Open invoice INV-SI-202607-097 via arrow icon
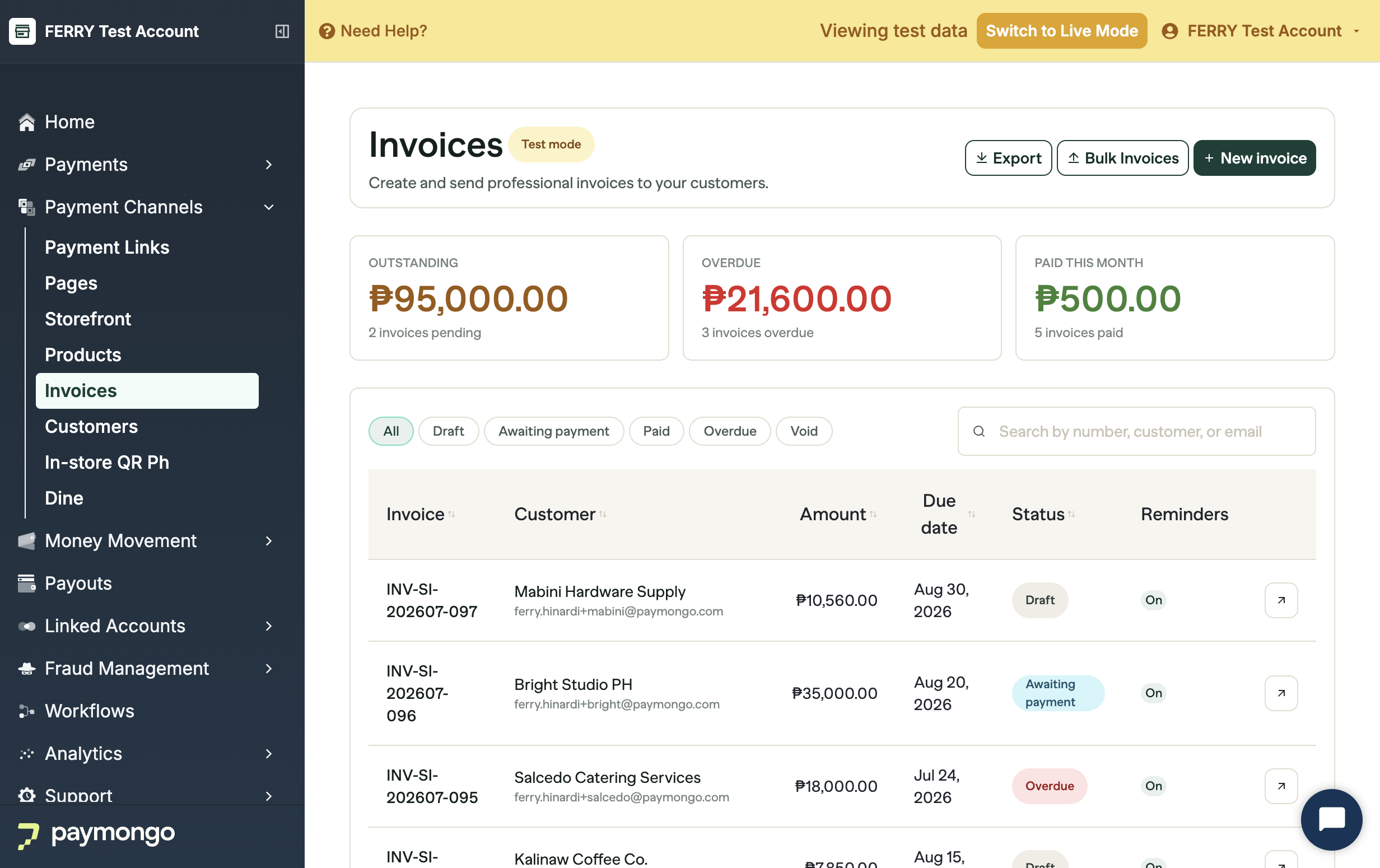This screenshot has width=1380, height=868. 1281,600
